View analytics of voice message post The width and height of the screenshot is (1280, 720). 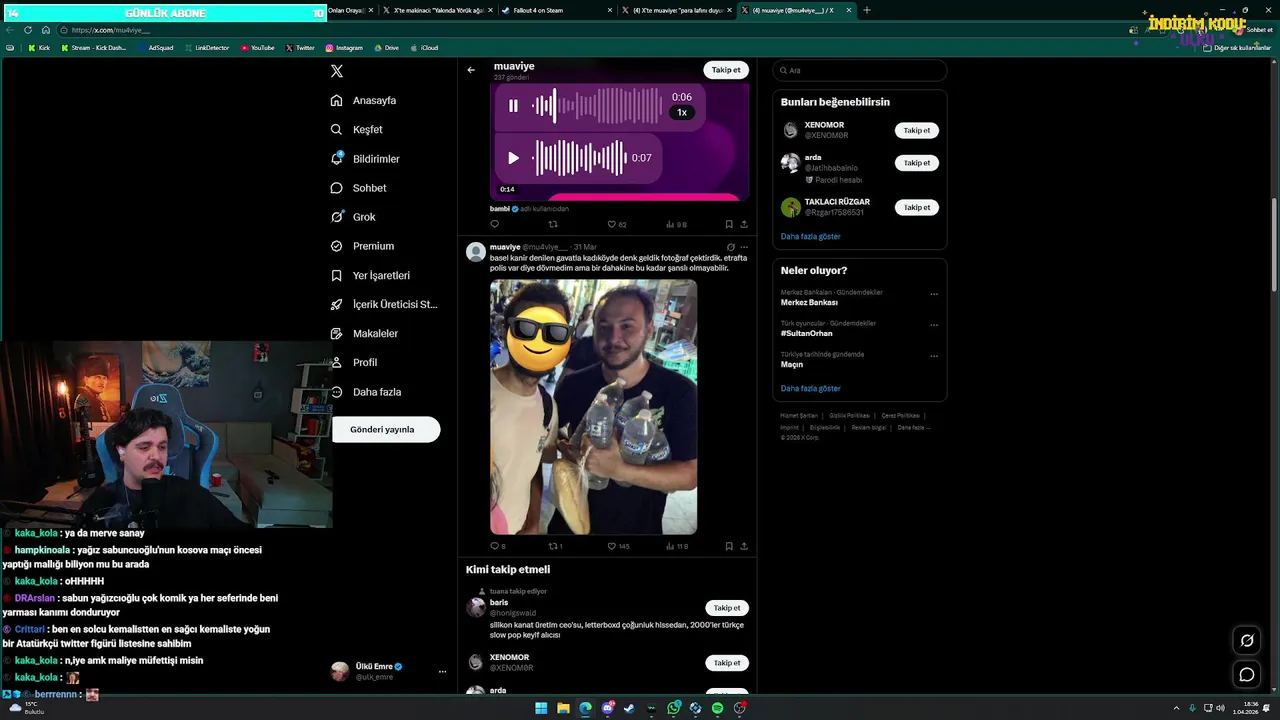(676, 225)
